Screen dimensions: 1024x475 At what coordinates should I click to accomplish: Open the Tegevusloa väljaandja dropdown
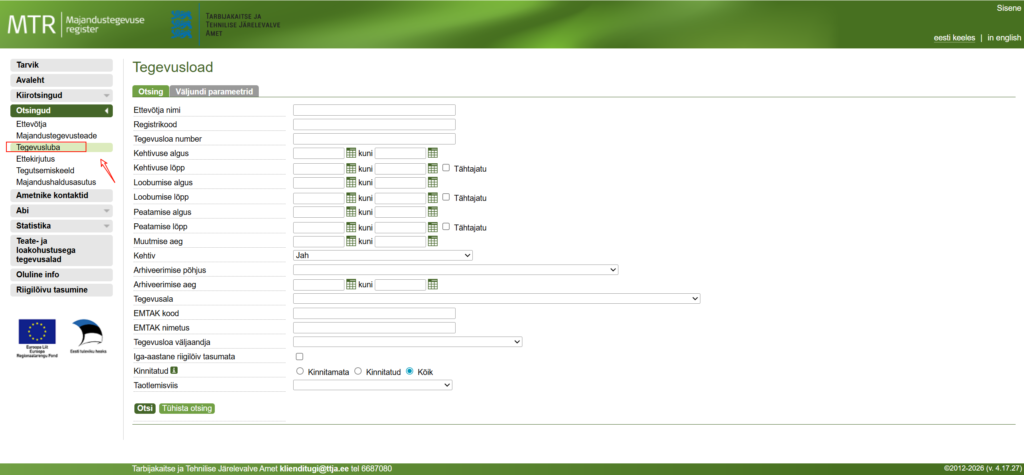tap(407, 342)
